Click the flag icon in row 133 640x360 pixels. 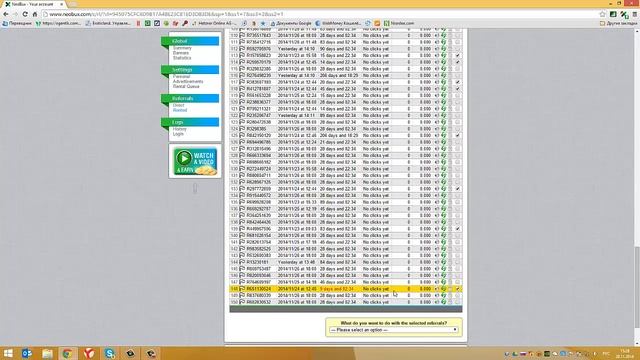pyautogui.click(x=242, y=189)
